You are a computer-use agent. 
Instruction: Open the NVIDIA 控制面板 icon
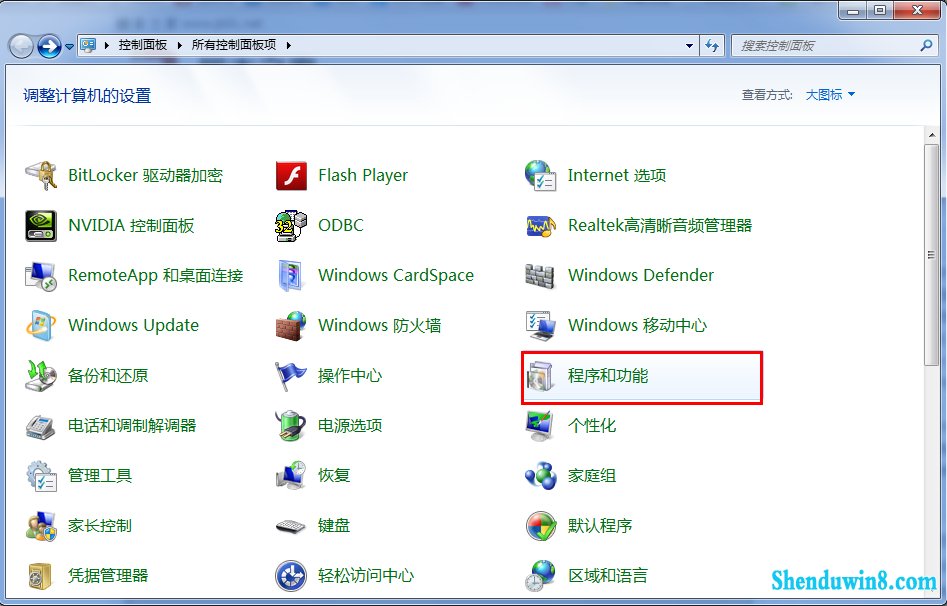coord(41,225)
